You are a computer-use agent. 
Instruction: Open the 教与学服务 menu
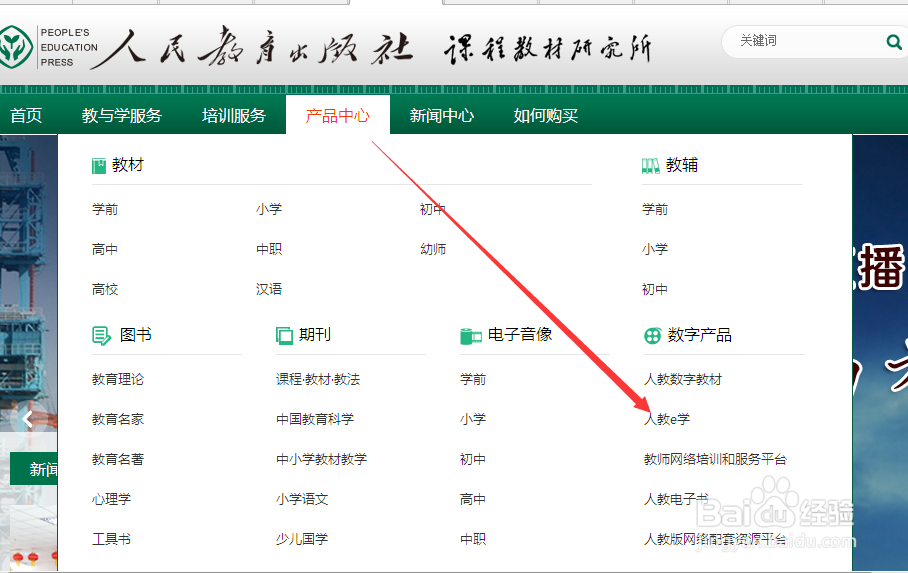122,115
